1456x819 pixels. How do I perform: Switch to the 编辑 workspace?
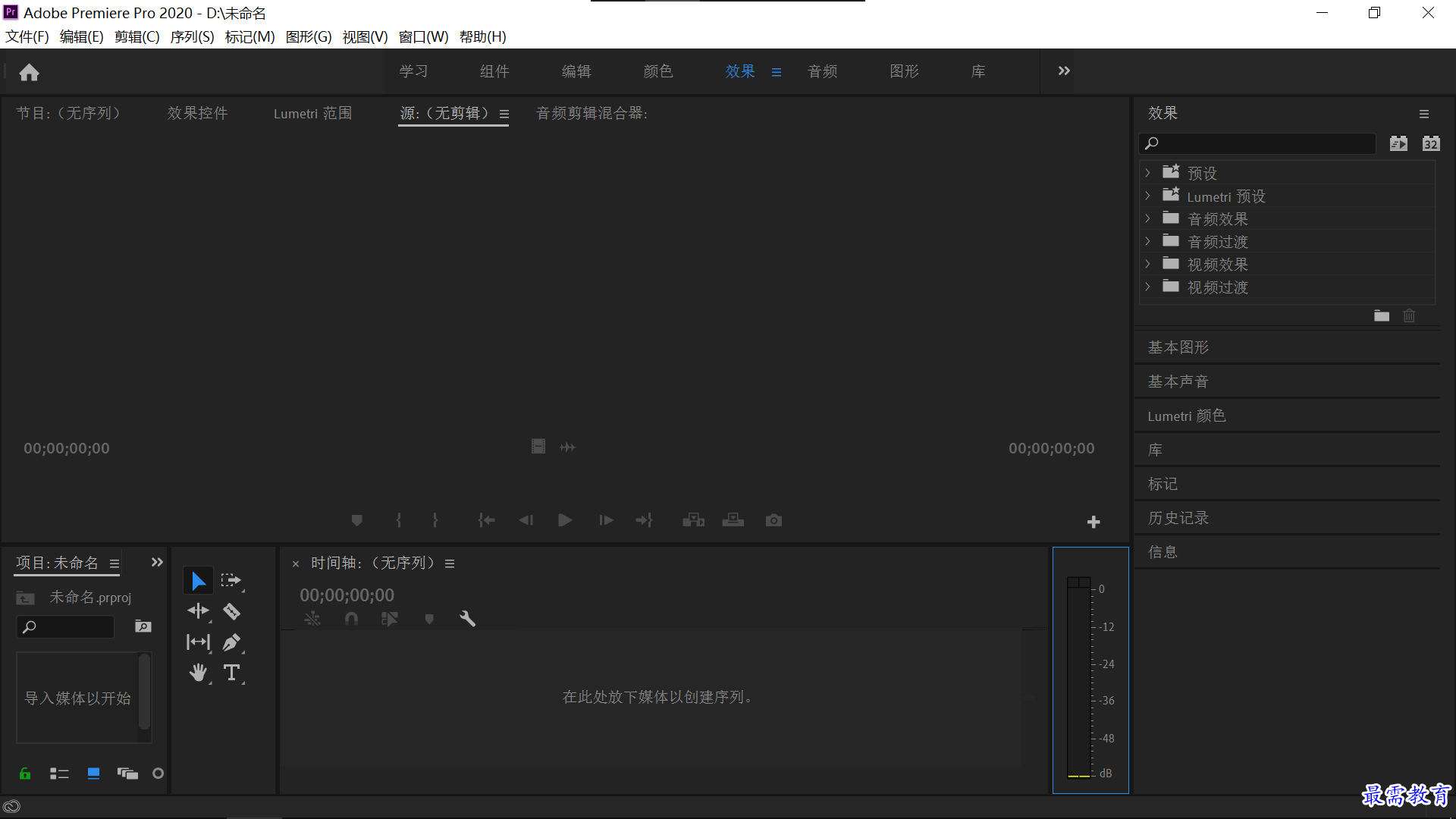(576, 71)
